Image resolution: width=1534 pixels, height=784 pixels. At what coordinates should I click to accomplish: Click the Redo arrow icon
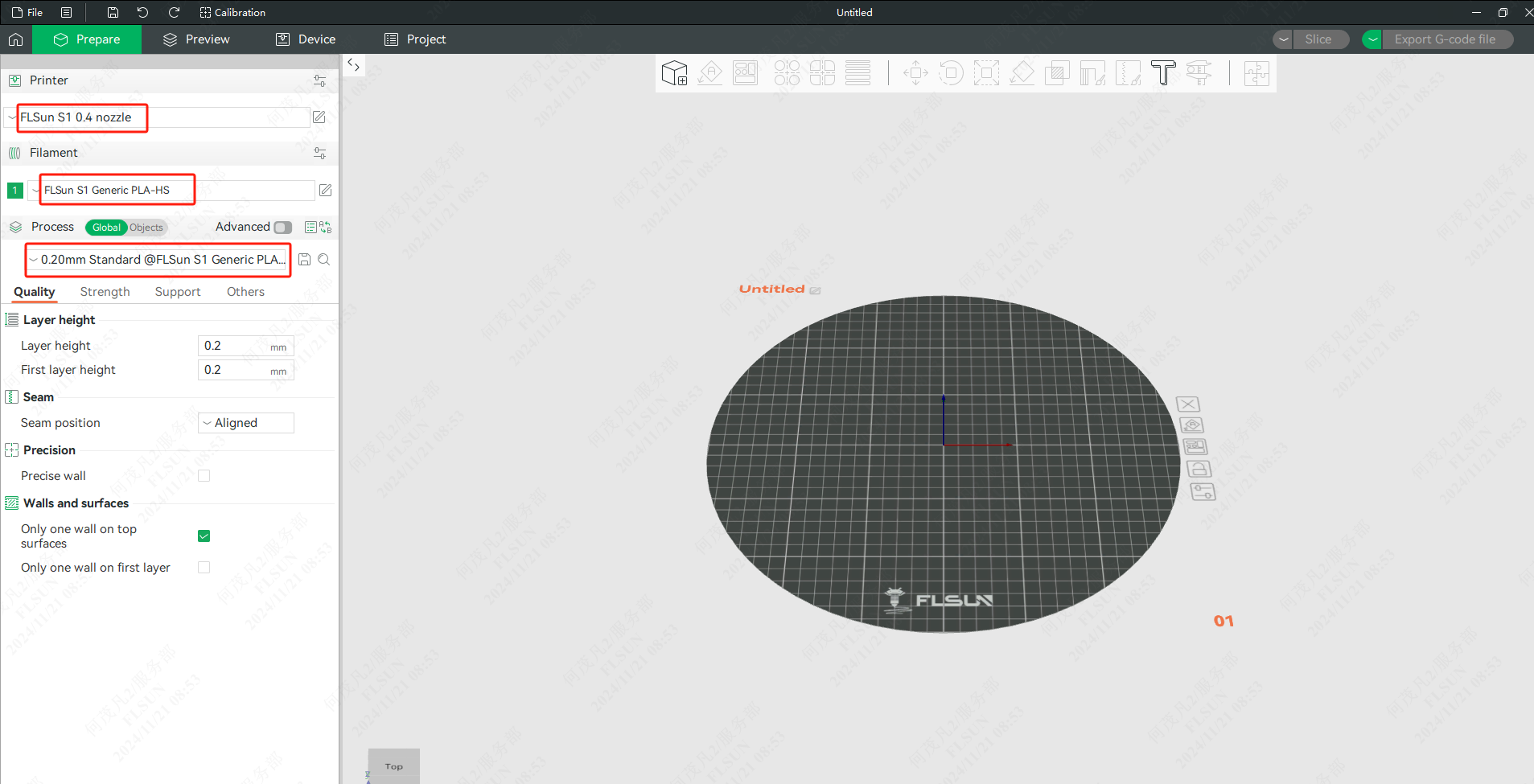tap(174, 12)
